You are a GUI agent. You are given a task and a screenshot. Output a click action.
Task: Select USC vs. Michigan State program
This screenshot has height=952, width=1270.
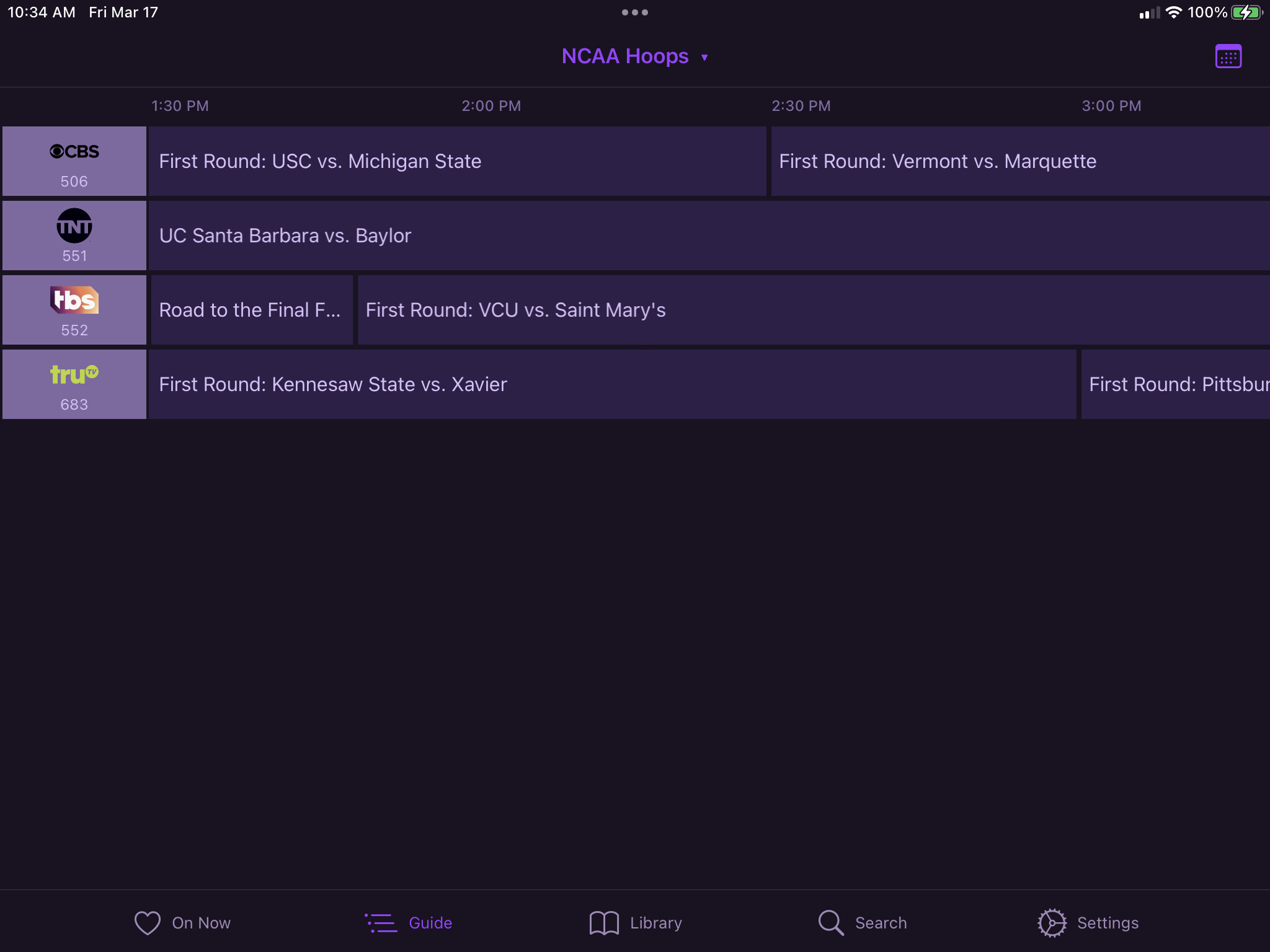tap(457, 161)
